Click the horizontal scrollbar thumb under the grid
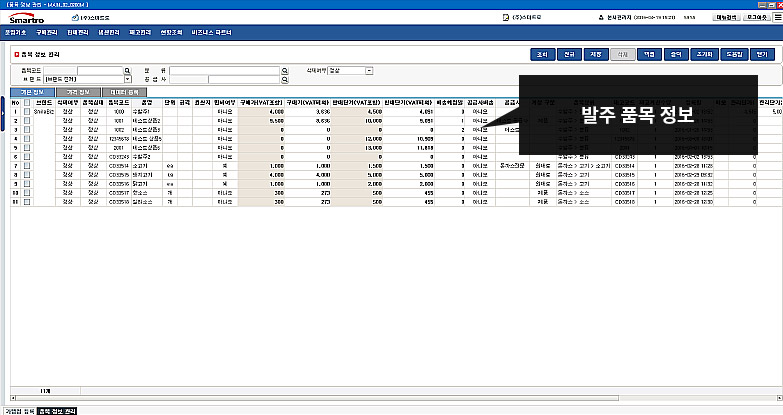783x415 pixels. pyautogui.click(x=317, y=398)
